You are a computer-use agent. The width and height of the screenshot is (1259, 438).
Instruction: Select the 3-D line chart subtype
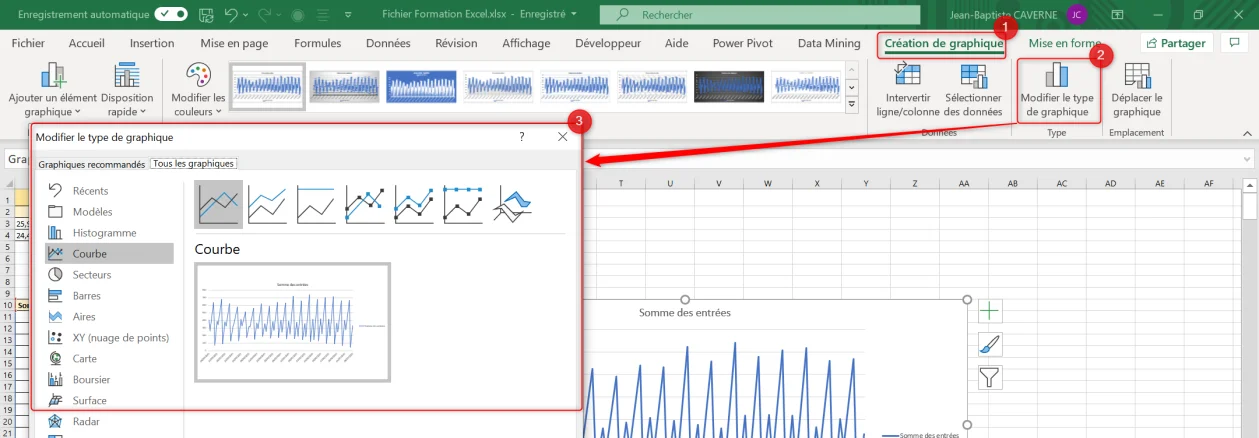513,204
